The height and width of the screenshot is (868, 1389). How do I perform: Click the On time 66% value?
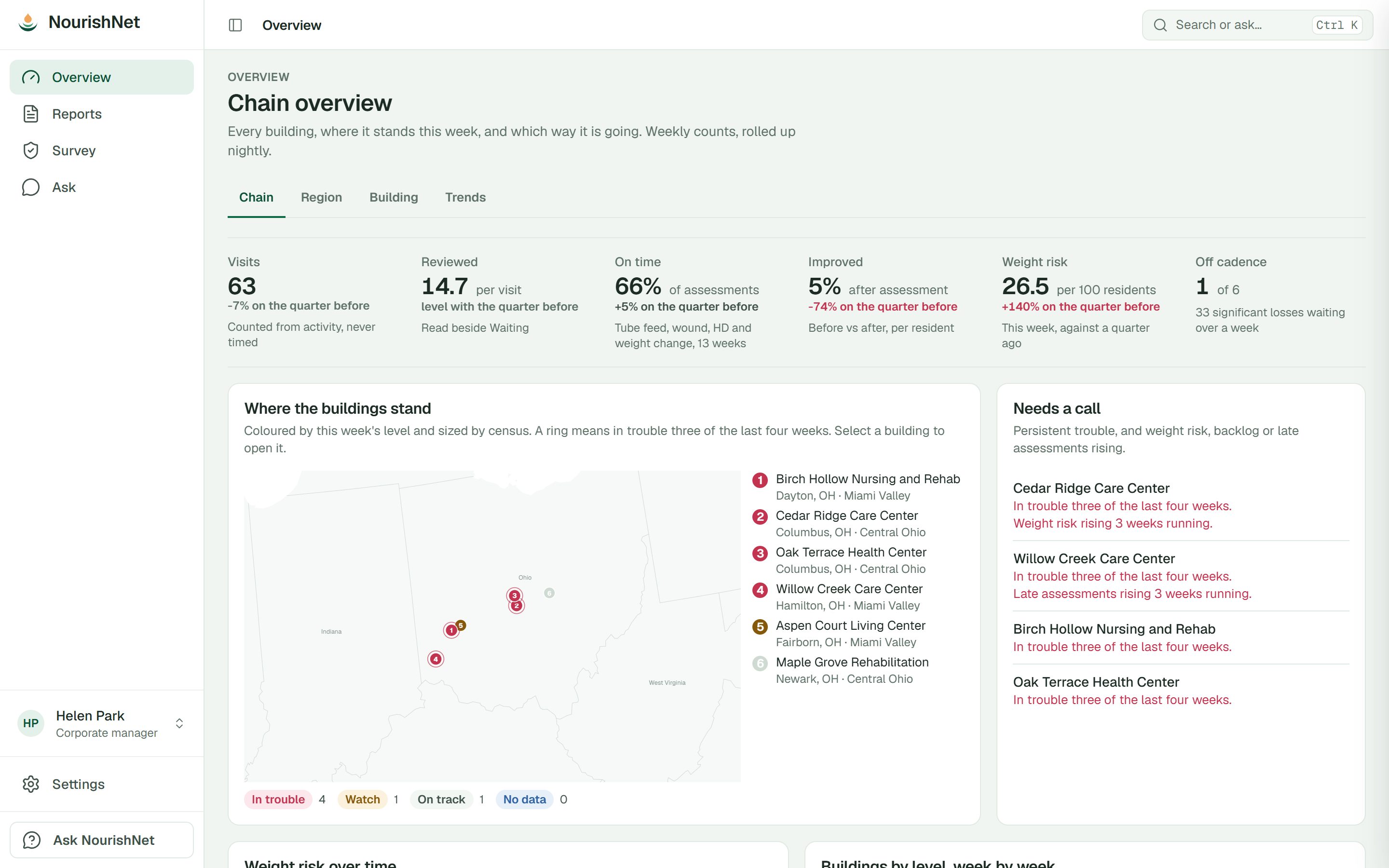coord(638,286)
